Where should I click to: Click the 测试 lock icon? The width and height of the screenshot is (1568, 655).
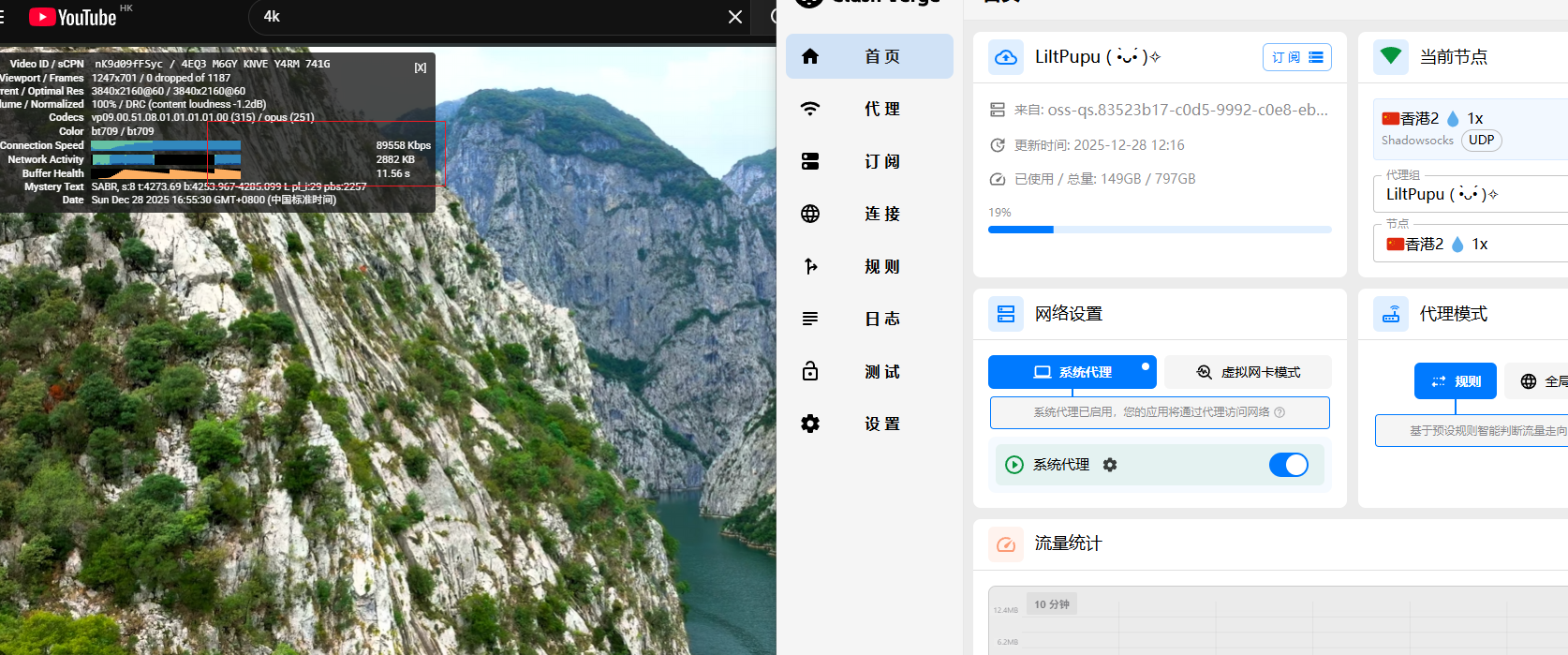coord(810,371)
